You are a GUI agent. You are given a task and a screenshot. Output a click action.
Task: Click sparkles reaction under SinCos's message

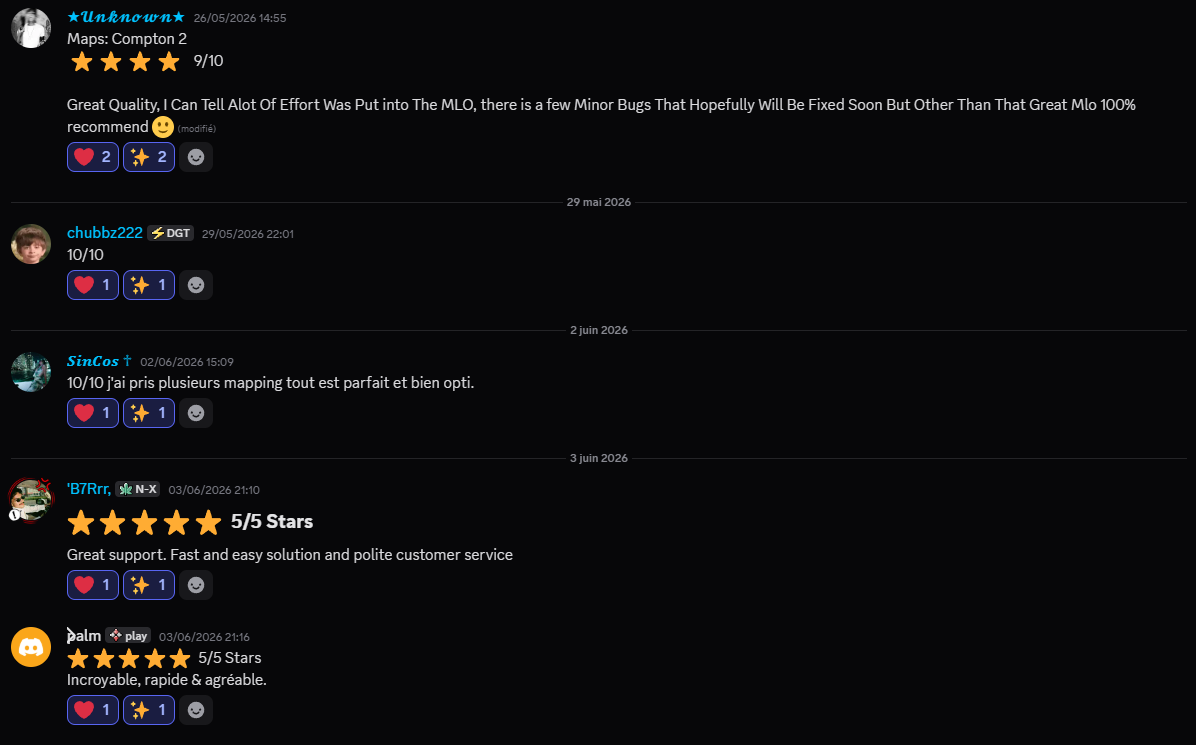click(149, 413)
